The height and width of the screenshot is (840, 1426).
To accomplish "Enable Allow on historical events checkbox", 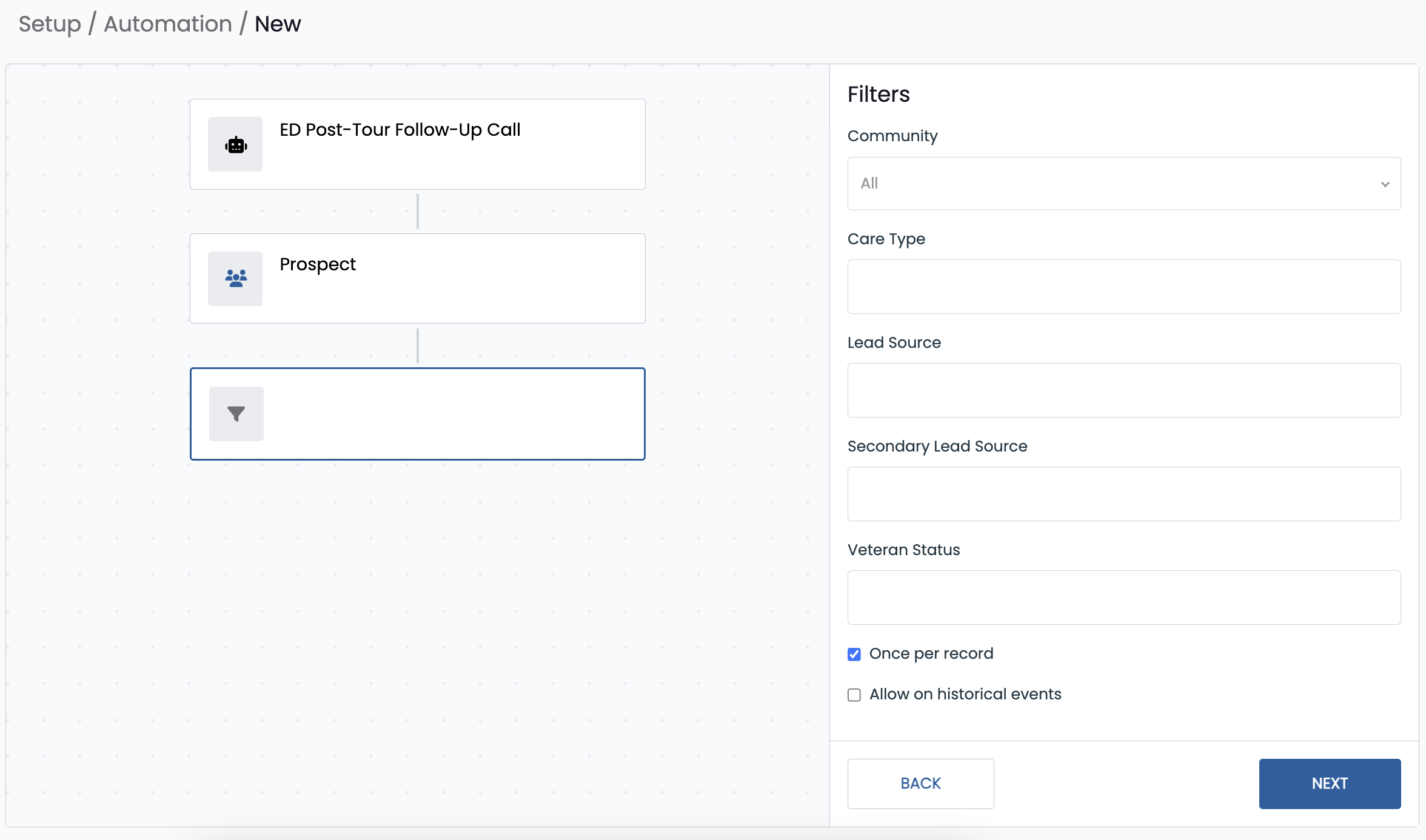I will pyautogui.click(x=854, y=695).
